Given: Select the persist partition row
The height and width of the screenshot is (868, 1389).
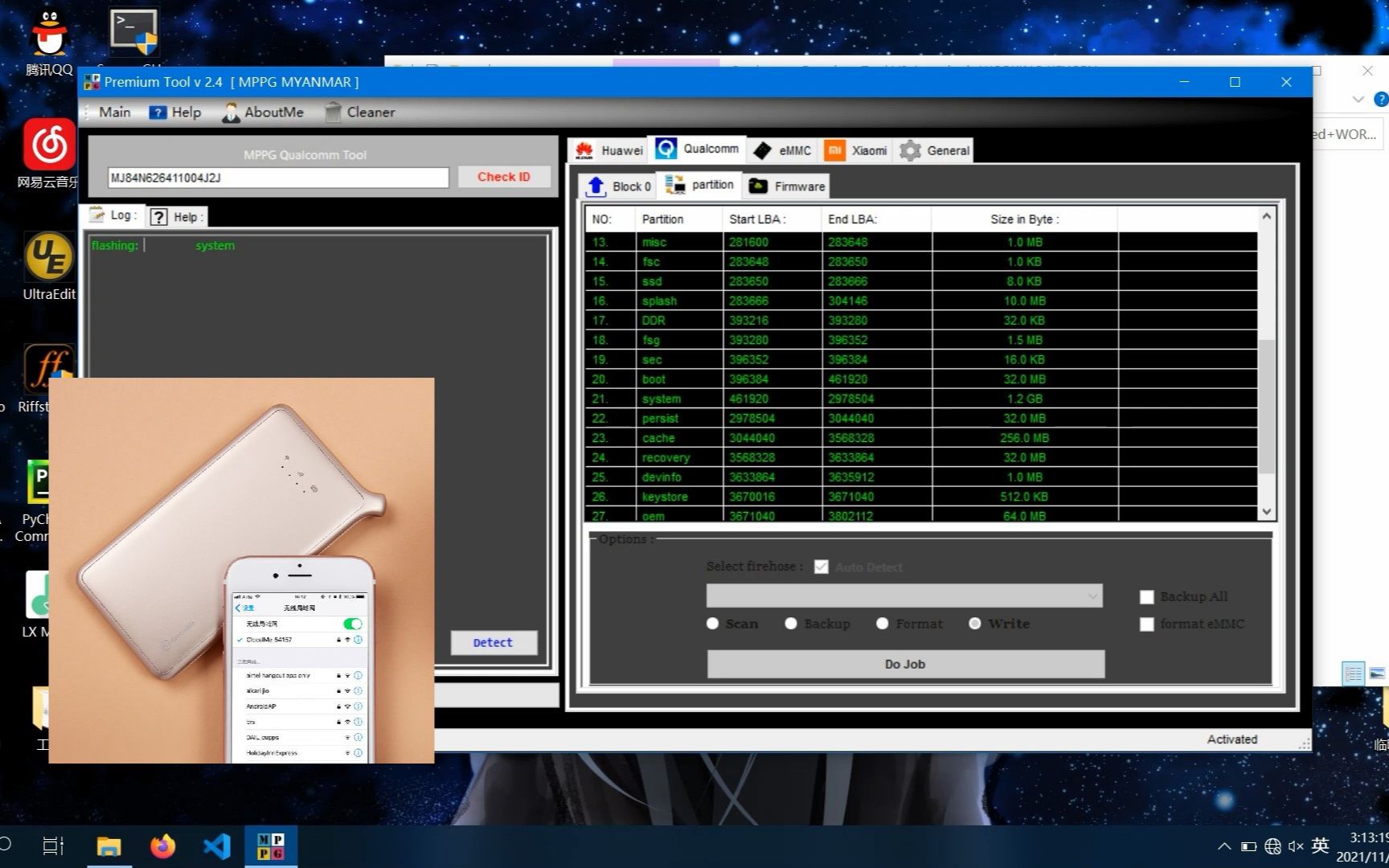Looking at the screenshot, I should point(921,419).
